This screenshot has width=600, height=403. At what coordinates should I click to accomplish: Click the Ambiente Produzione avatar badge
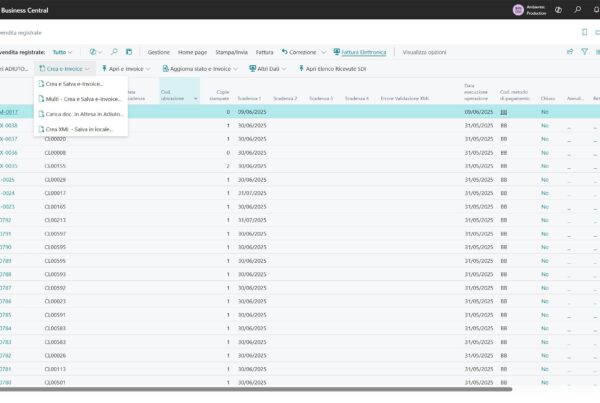(x=518, y=9)
